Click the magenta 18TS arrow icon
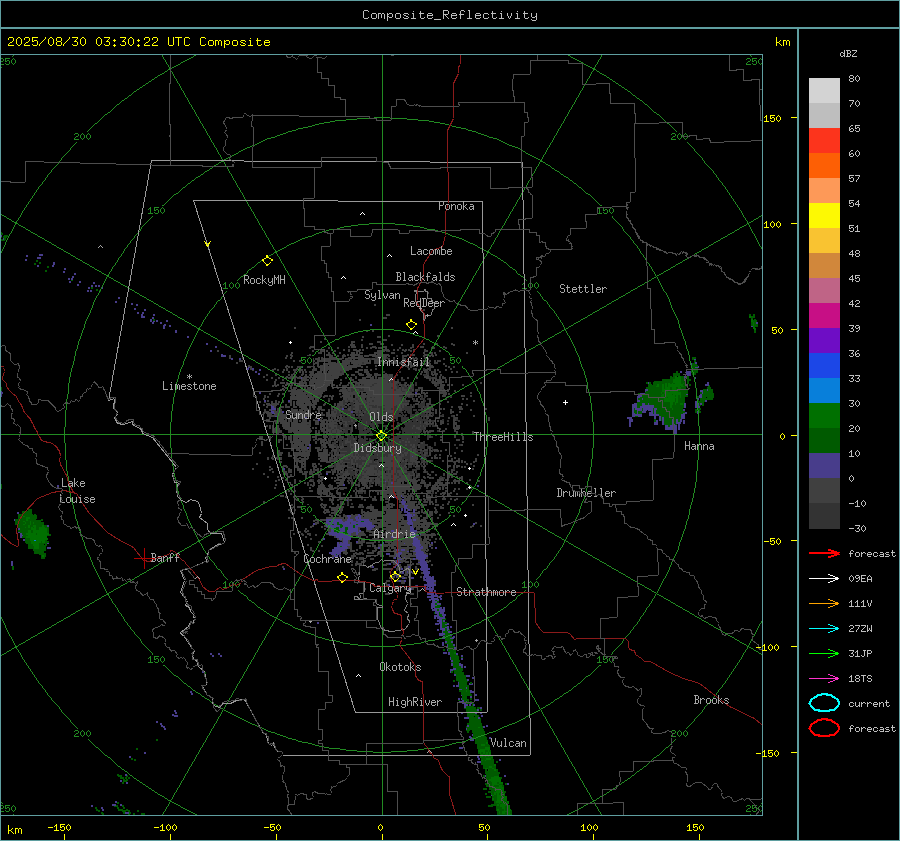Image resolution: width=900 pixels, height=841 pixels. coord(824,679)
